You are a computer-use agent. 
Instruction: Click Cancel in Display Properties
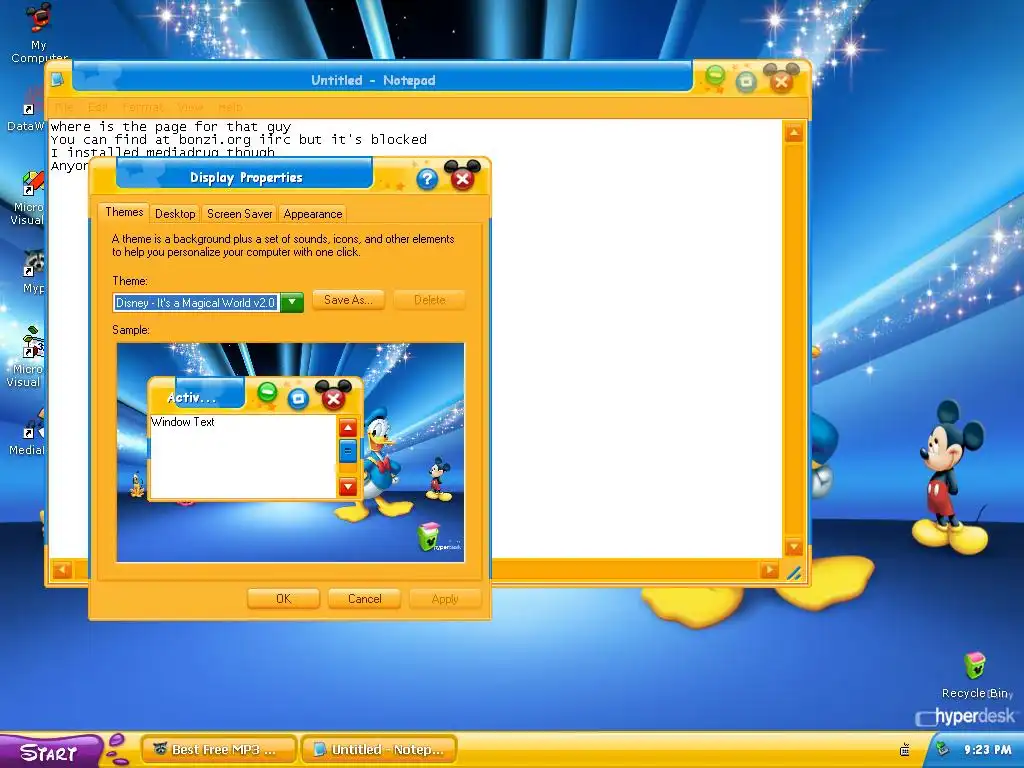tap(364, 599)
